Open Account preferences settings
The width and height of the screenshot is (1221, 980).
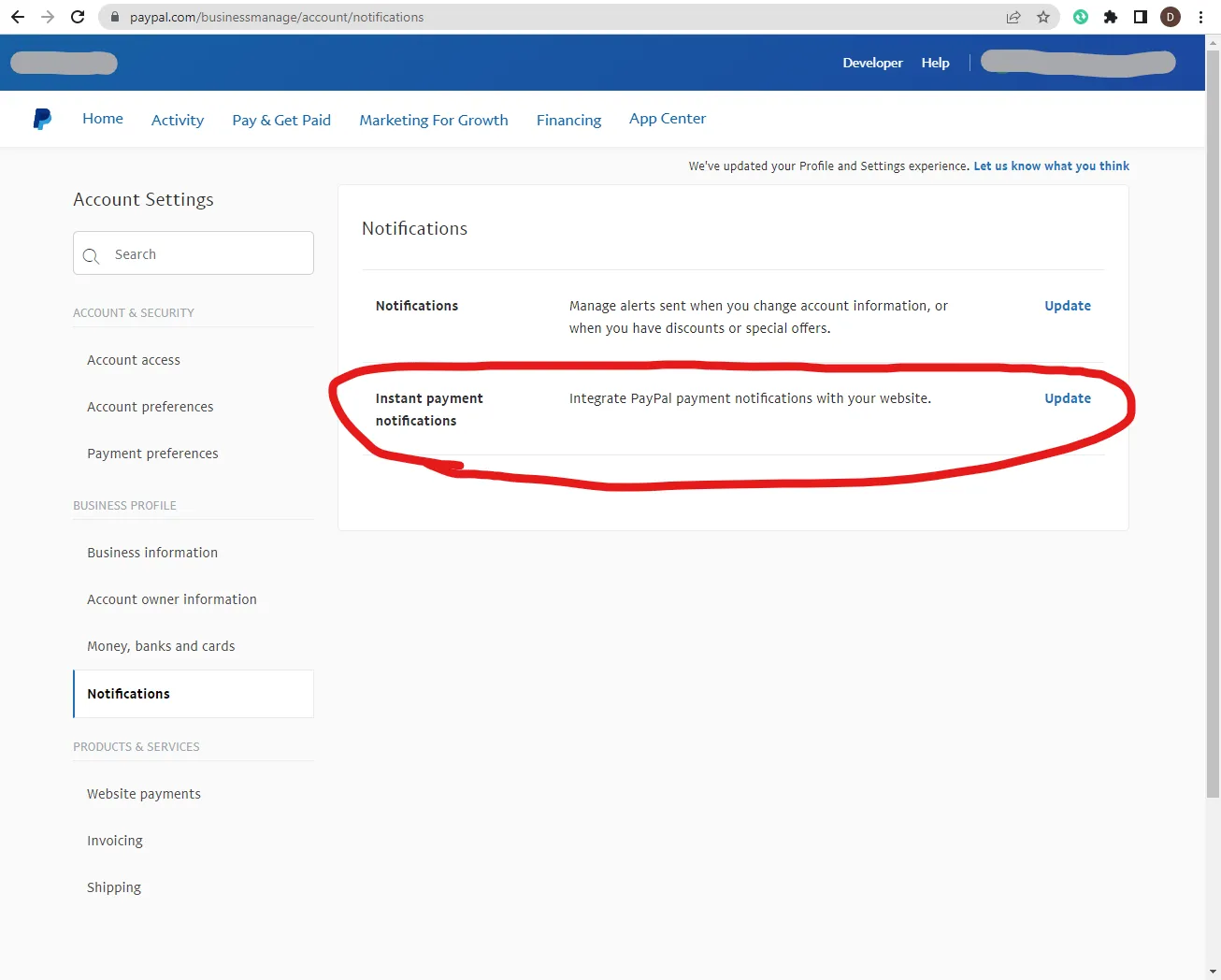click(151, 407)
